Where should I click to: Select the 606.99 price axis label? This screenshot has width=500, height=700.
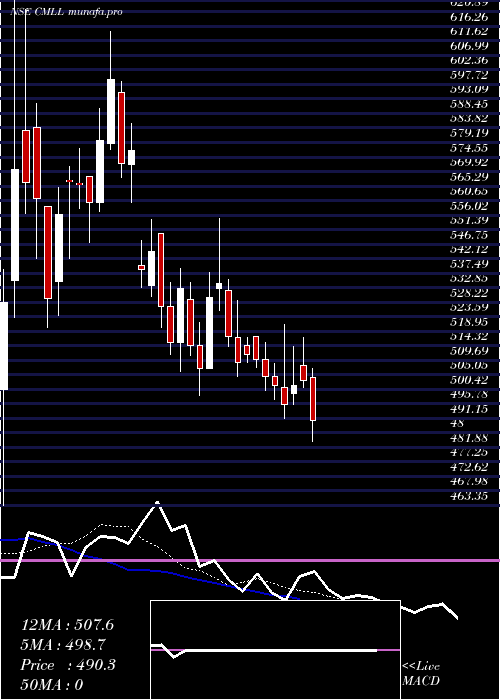click(469, 46)
